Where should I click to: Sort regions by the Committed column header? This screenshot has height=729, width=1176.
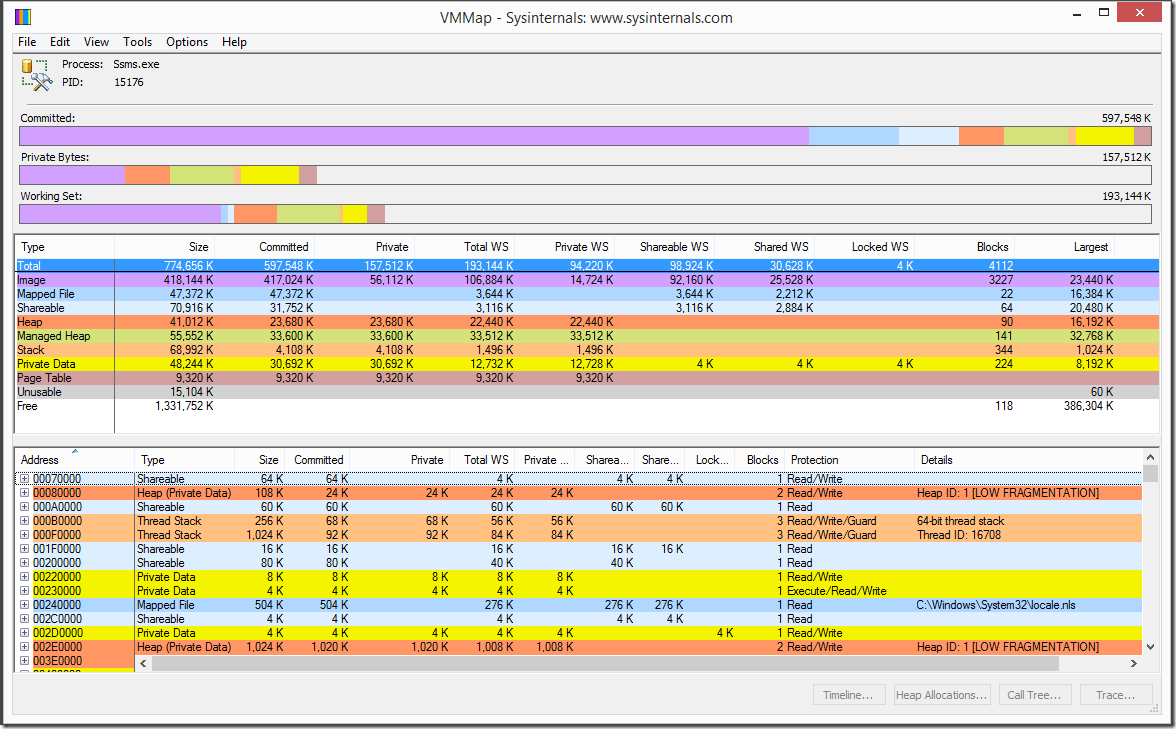pos(318,459)
